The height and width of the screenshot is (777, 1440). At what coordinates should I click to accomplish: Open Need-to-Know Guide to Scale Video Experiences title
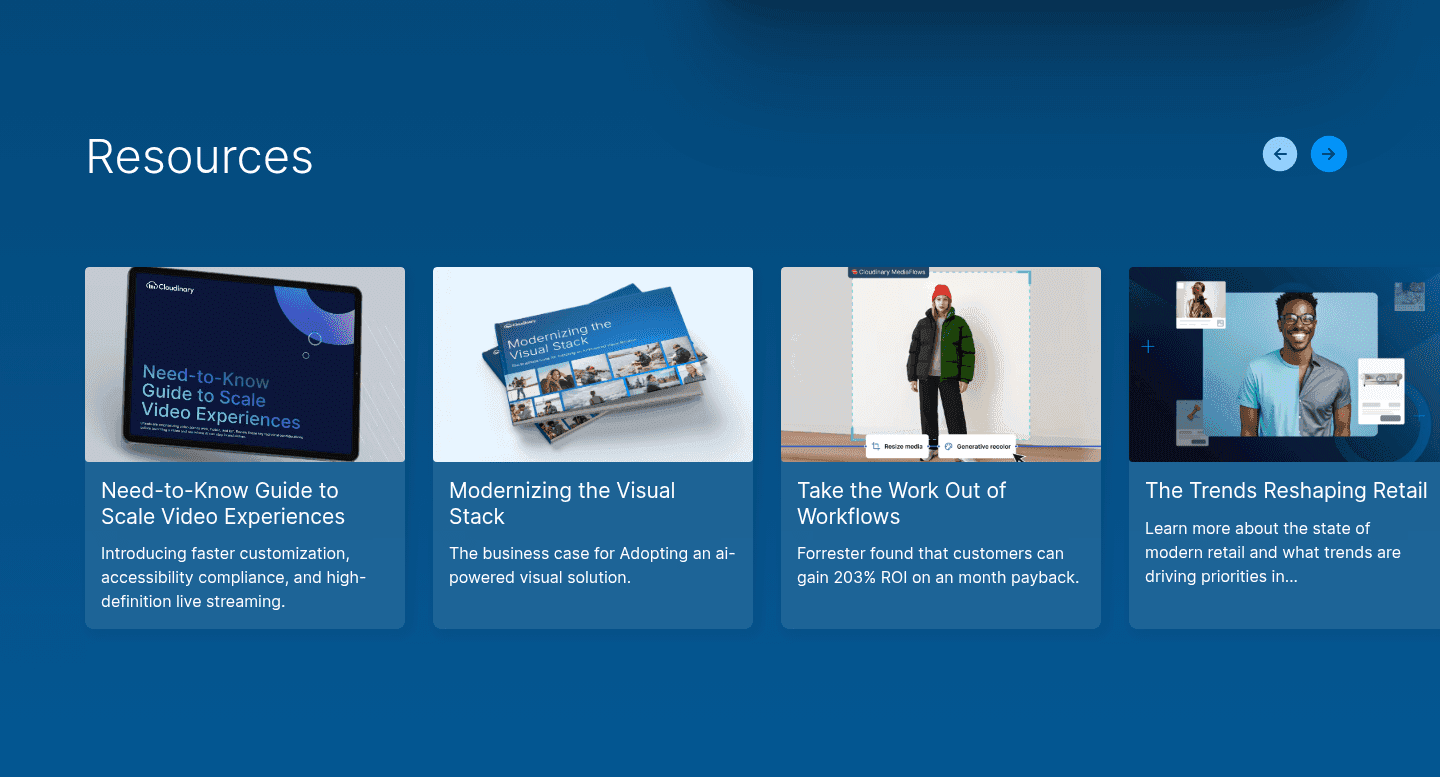223,504
